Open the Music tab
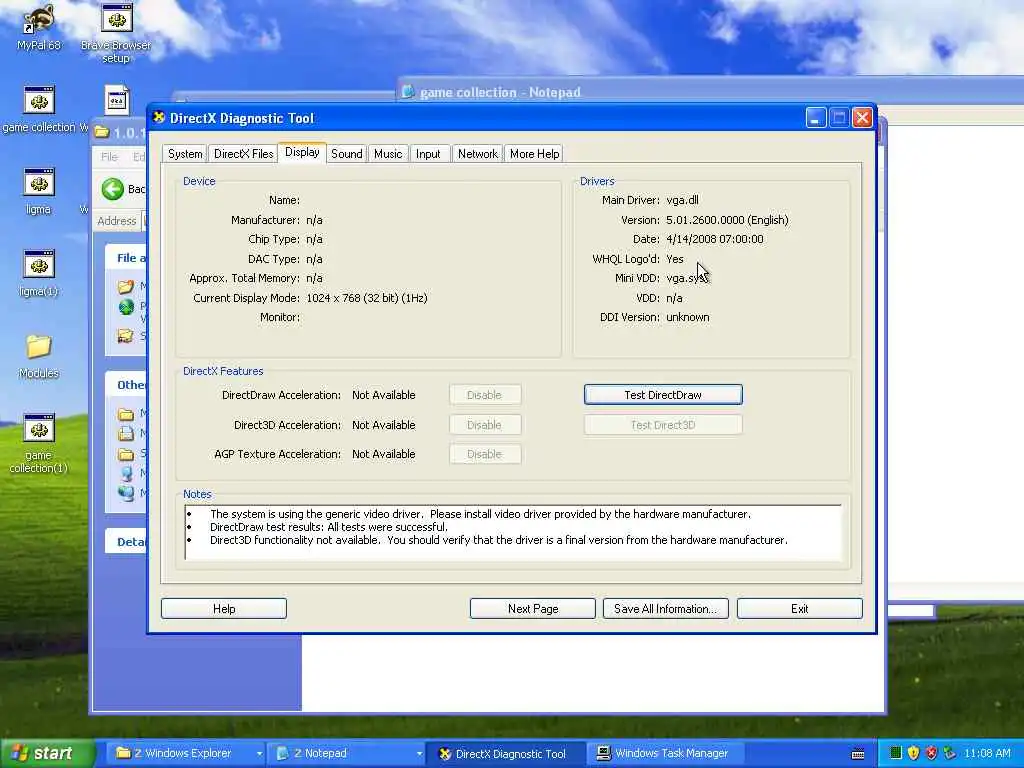The image size is (1024, 768). click(388, 154)
